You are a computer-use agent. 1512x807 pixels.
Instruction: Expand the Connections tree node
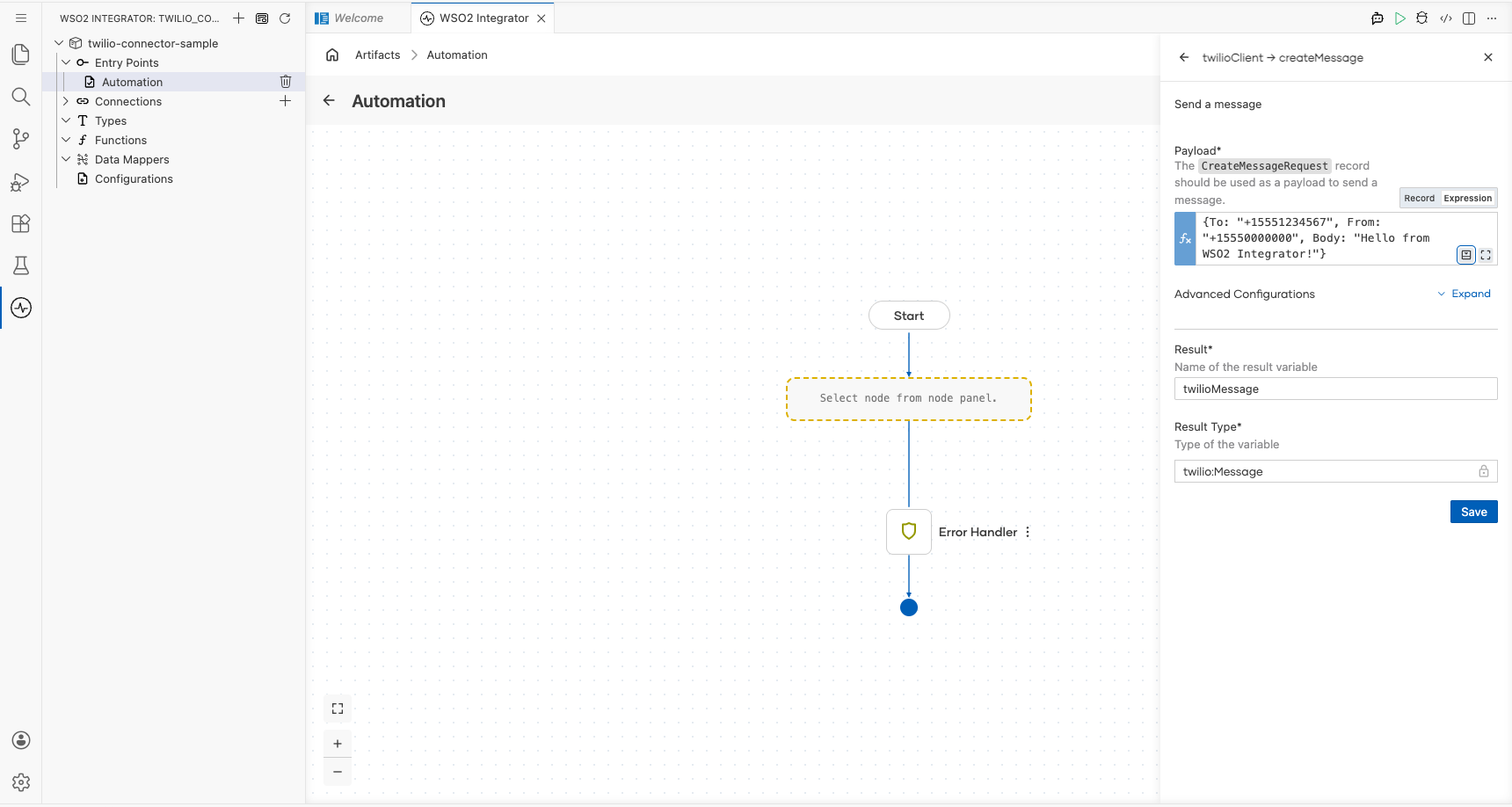coord(66,101)
